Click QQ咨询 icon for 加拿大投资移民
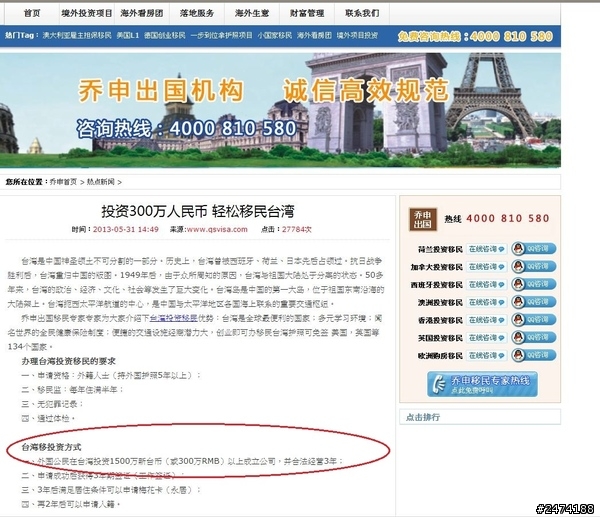Image resolution: width=600 pixels, height=517 pixels. pyautogui.click(x=534, y=266)
